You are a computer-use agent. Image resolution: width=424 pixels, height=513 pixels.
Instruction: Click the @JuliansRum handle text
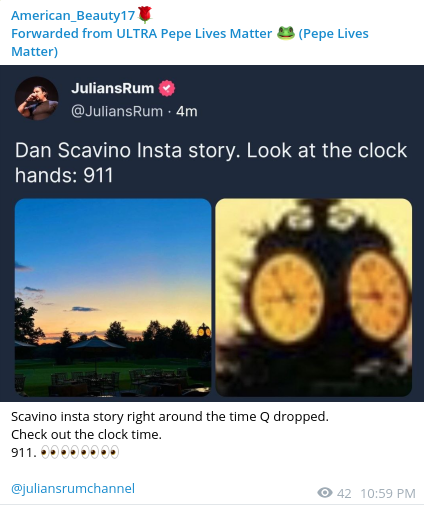point(117,111)
